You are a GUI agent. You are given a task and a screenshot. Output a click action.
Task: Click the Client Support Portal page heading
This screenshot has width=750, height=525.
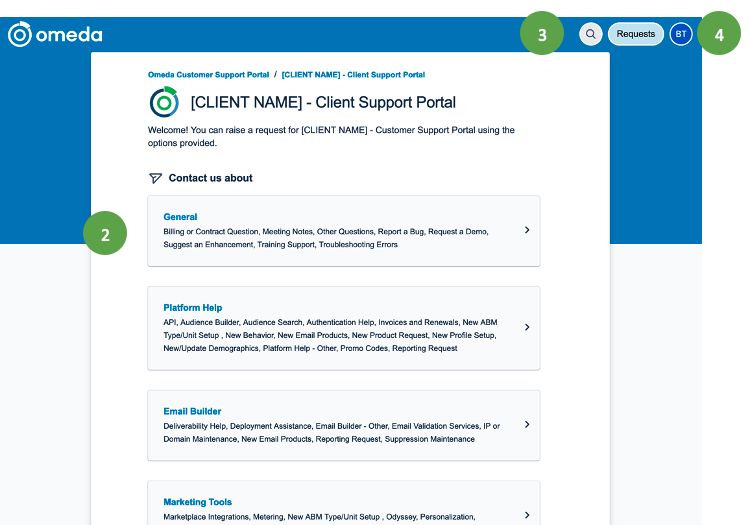pyautogui.click(x=323, y=102)
